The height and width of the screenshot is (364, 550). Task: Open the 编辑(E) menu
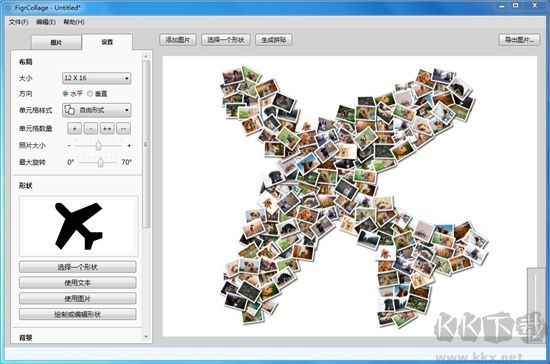(x=46, y=22)
